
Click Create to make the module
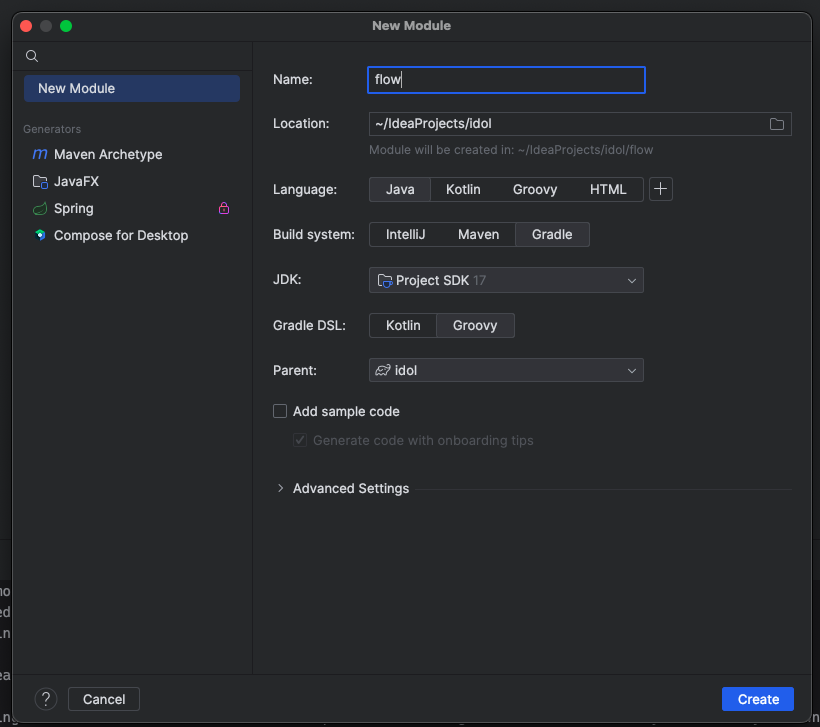[758, 699]
